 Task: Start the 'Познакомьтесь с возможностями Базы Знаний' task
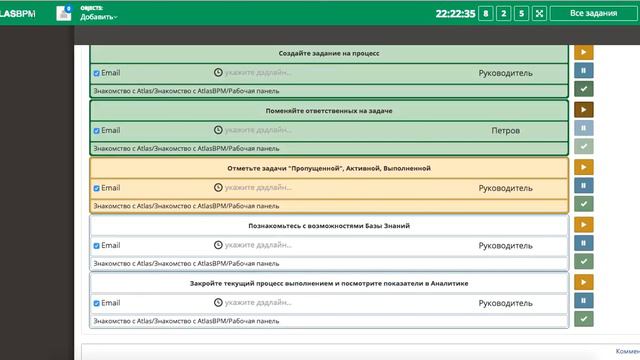584,225
